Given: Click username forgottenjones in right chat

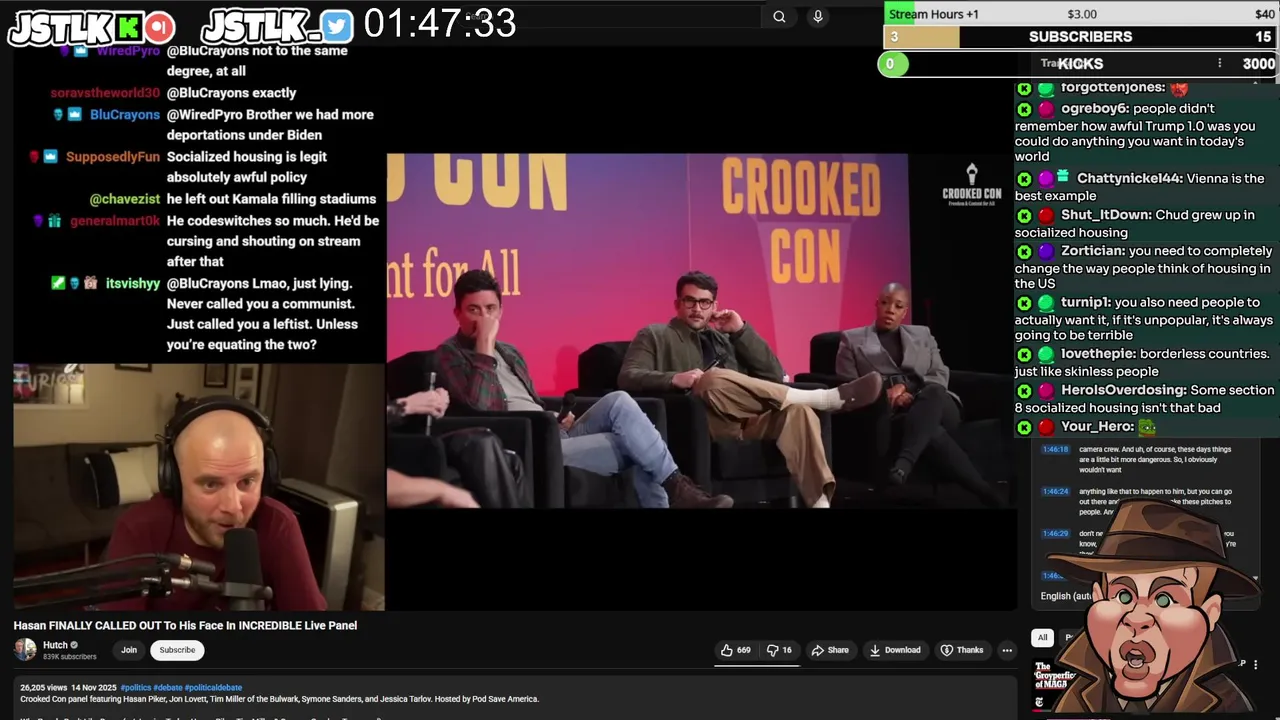Looking at the screenshot, I should [1113, 88].
